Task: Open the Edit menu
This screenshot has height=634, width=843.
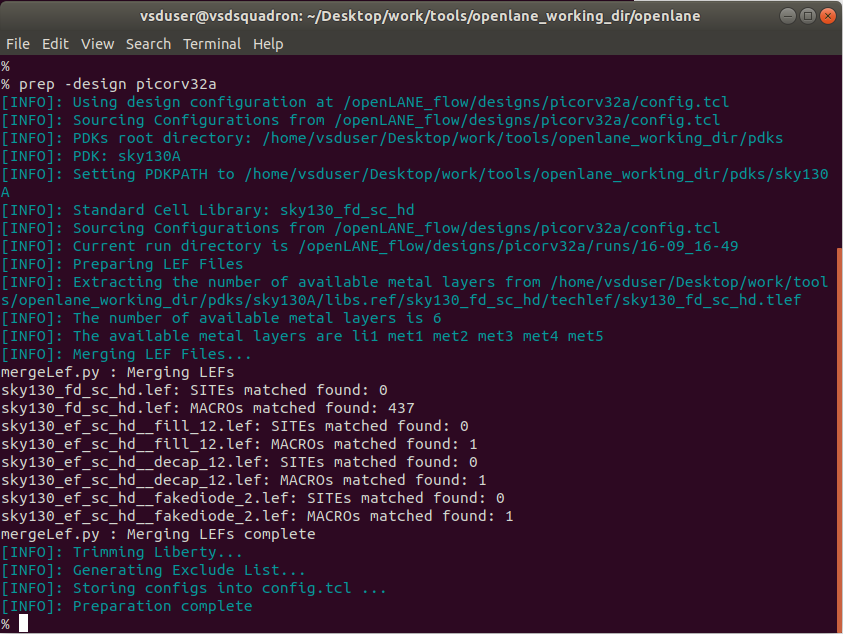Action: (55, 44)
